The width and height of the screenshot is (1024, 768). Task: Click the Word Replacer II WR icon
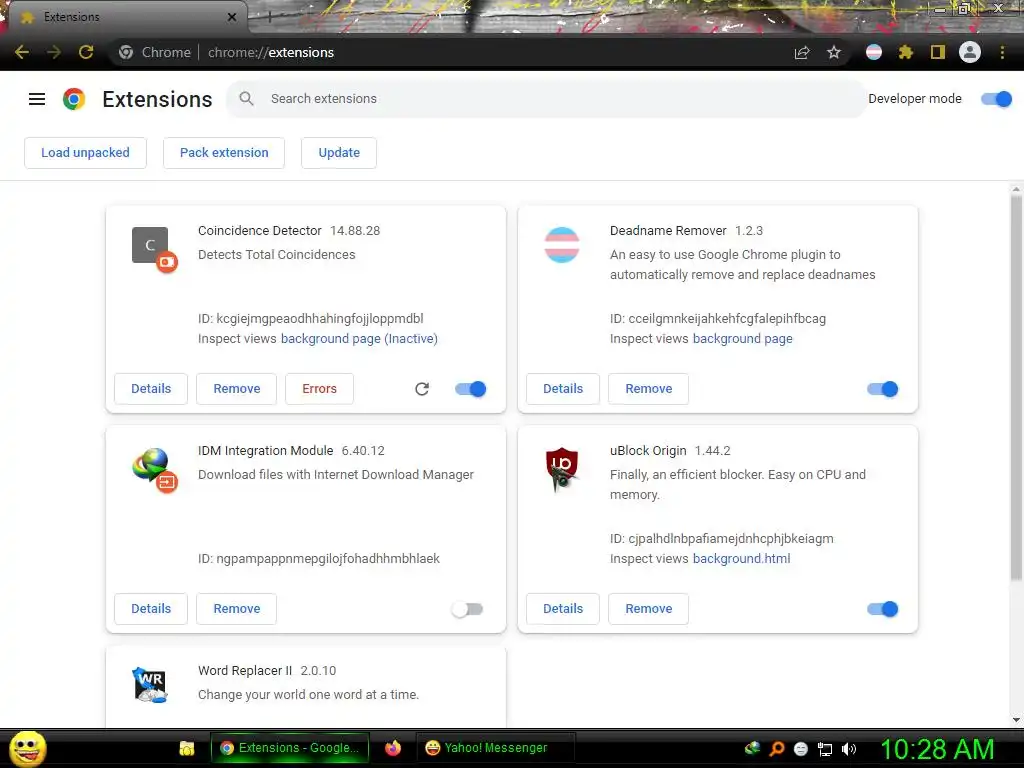pyautogui.click(x=151, y=684)
